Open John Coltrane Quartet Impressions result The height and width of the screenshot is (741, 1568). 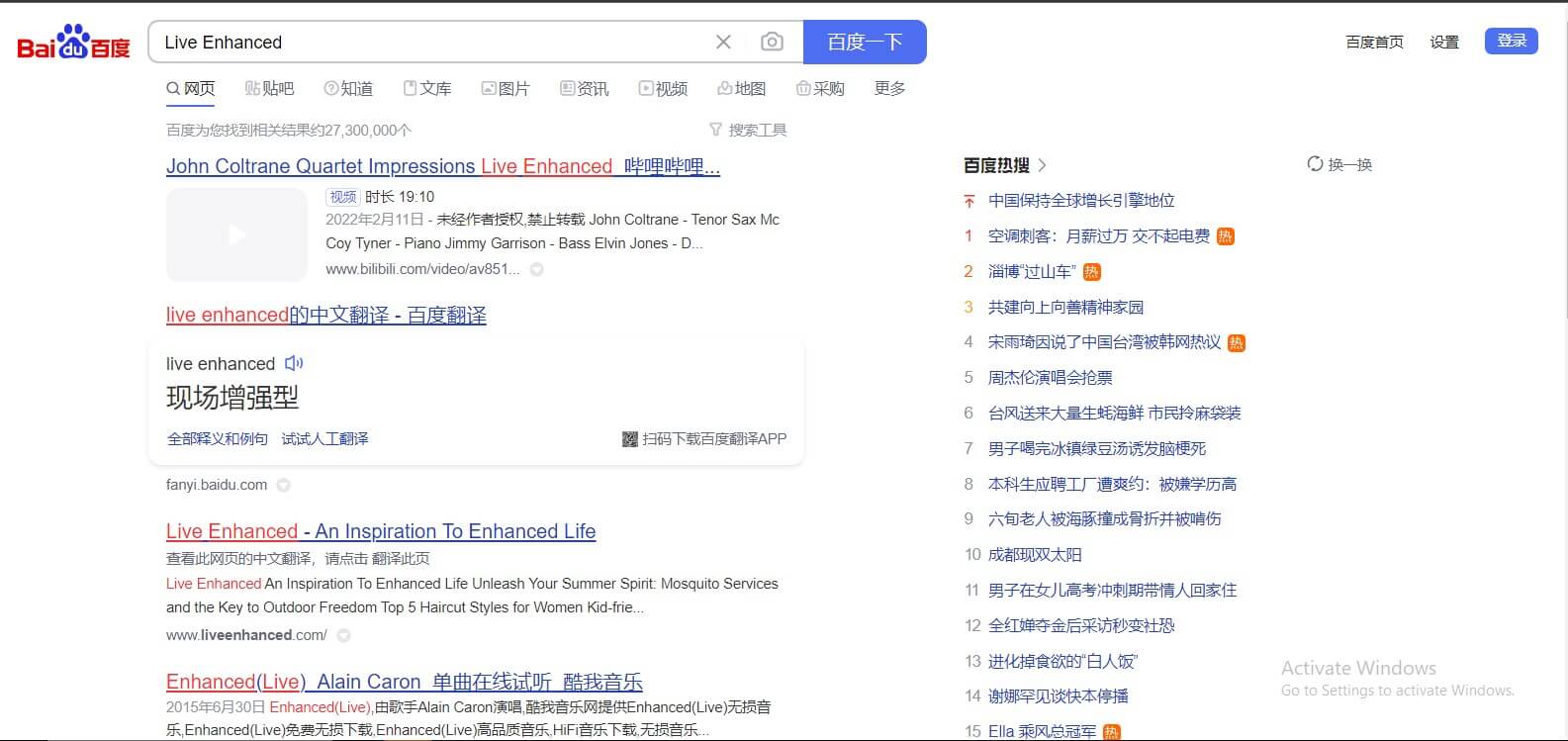point(443,166)
